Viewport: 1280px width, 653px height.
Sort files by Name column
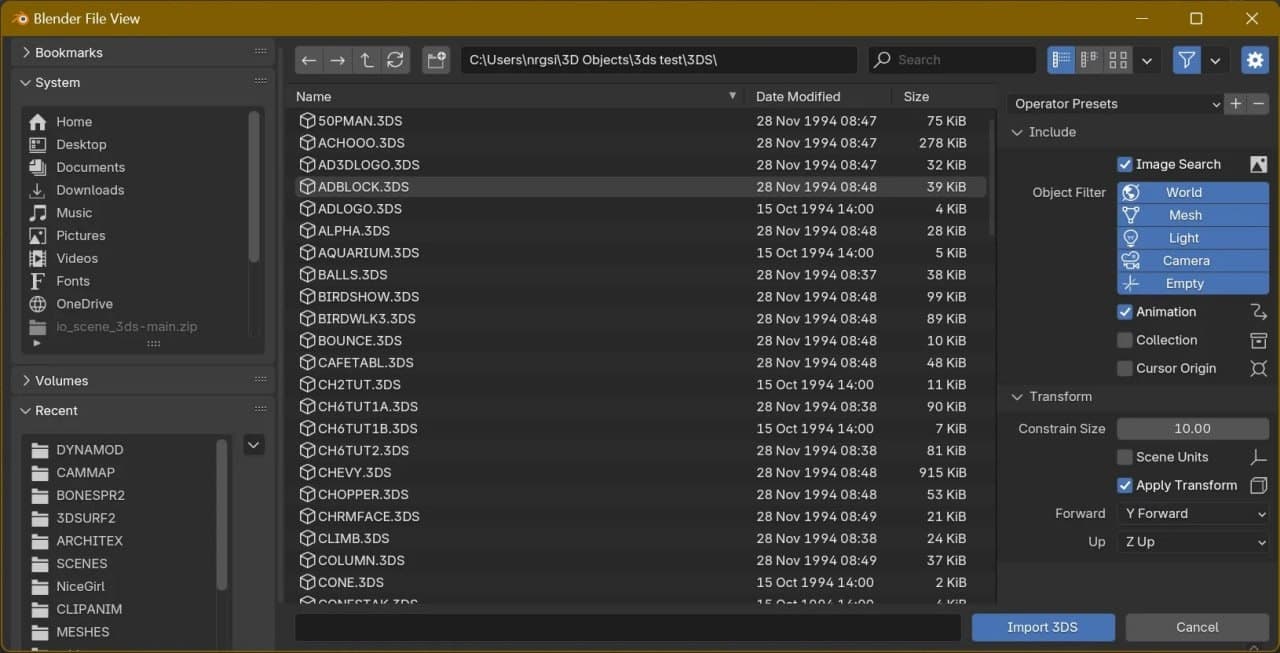(x=518, y=97)
